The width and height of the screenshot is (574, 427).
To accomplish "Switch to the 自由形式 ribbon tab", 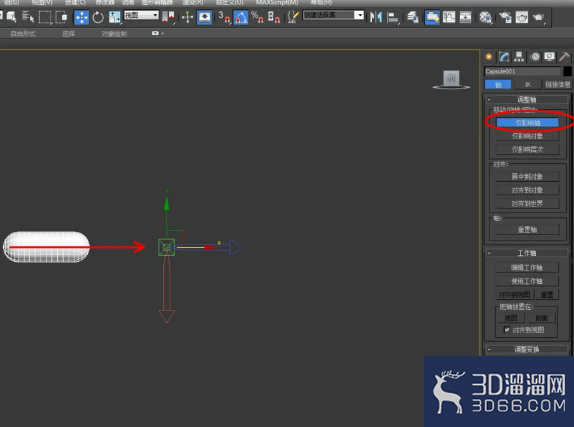I will [x=23, y=34].
